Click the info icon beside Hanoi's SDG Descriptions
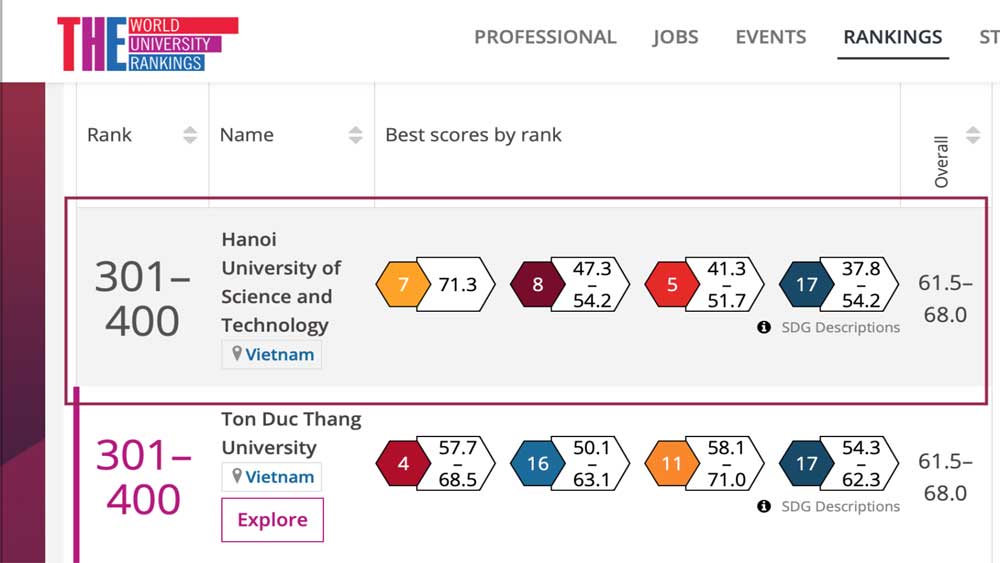Screen dimensions: 1000x563 pos(763,327)
